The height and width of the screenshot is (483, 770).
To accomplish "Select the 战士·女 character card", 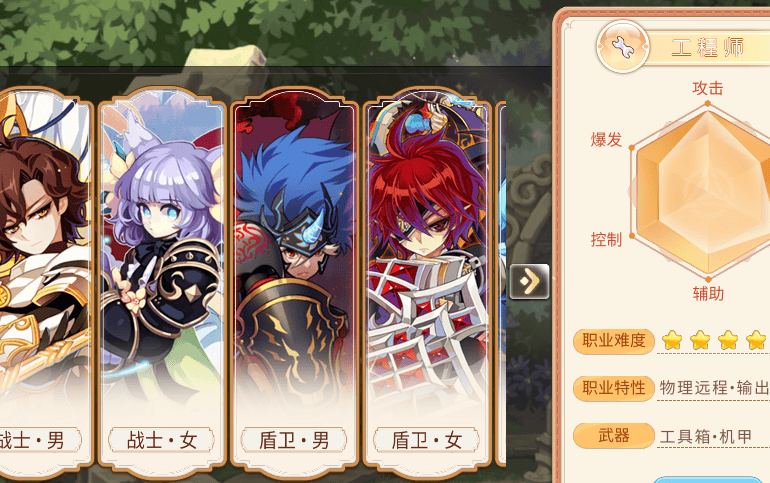I will (162, 284).
